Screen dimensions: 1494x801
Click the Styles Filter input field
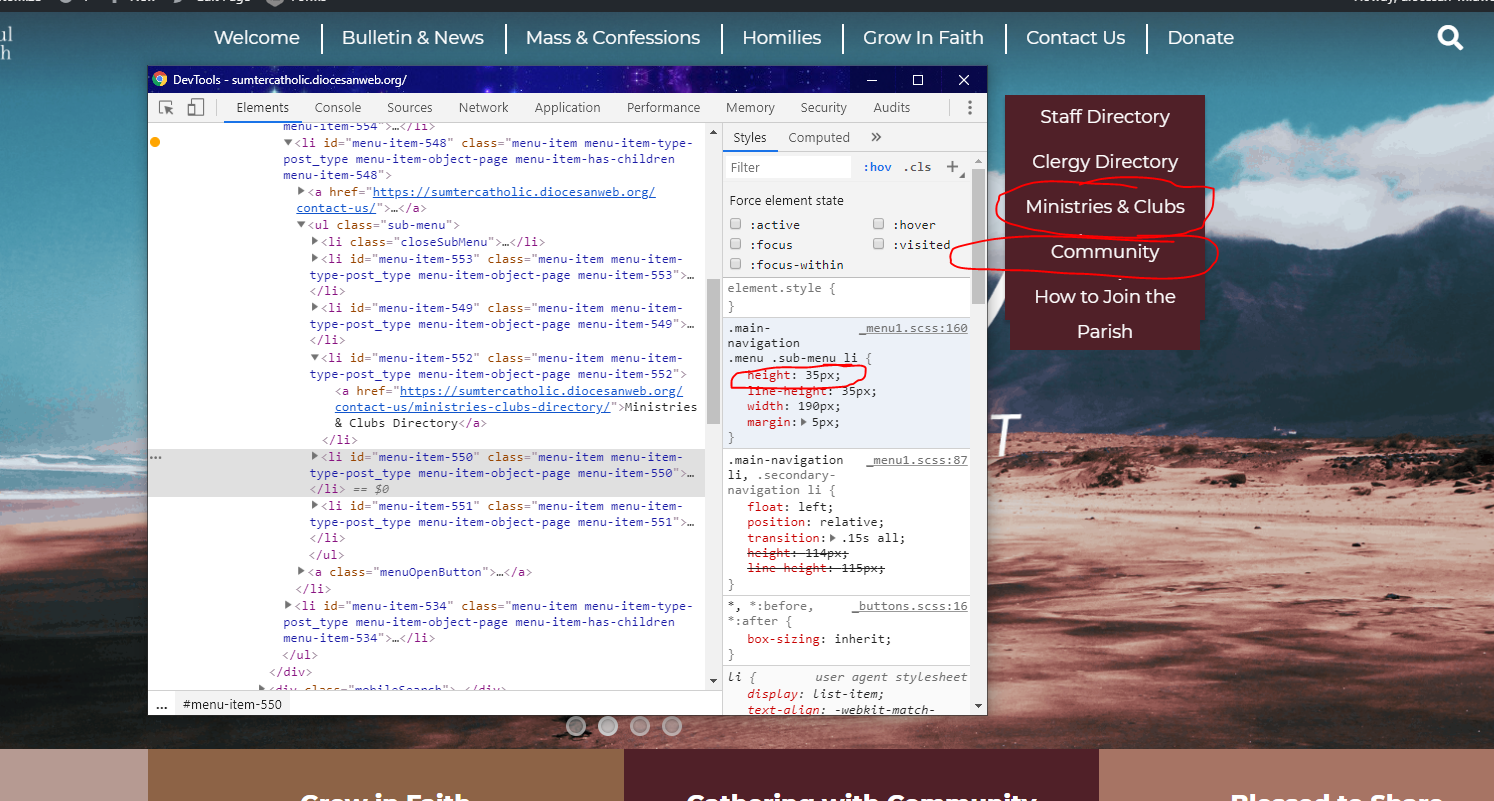pyautogui.click(x=788, y=167)
